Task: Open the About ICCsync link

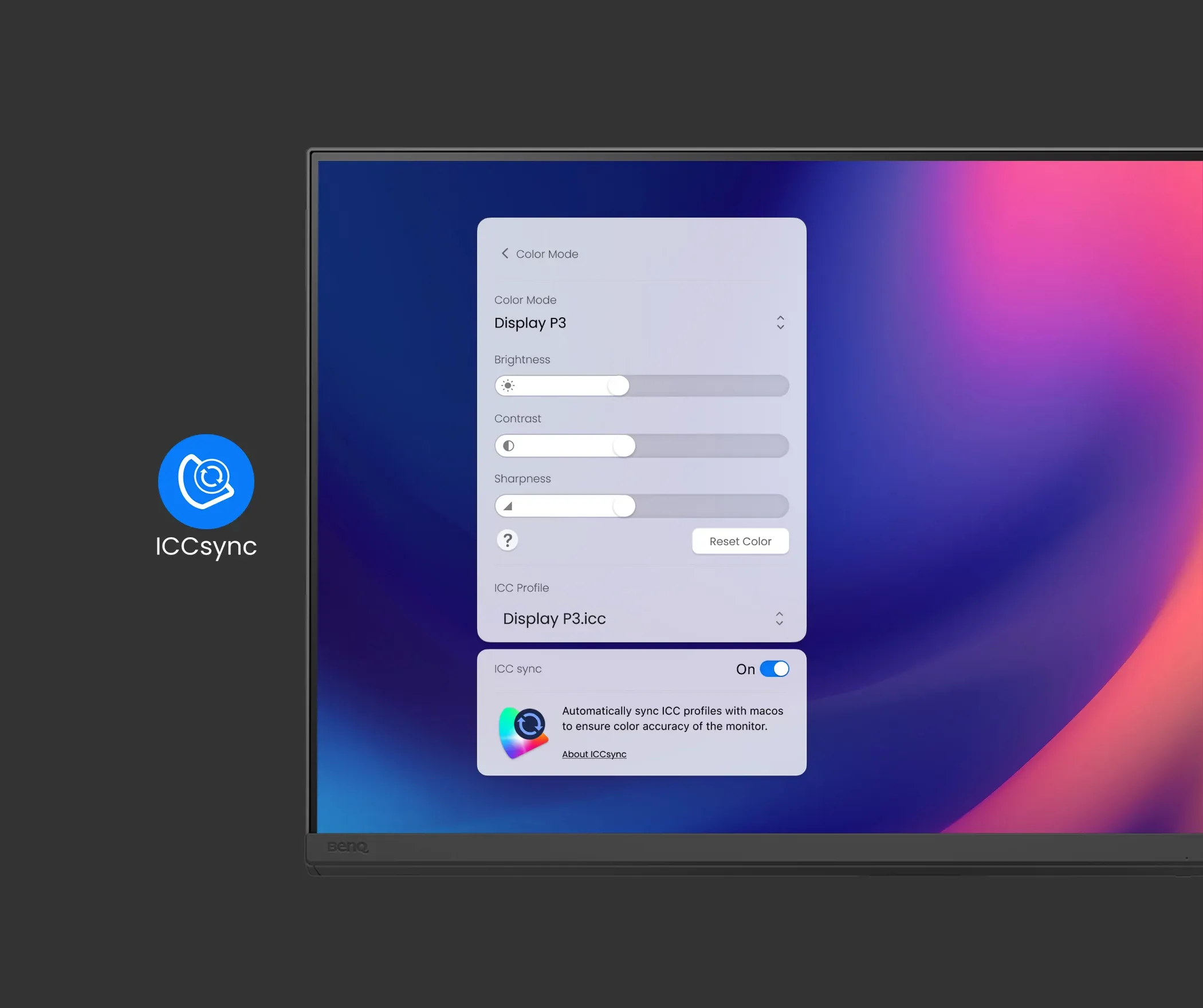Action: point(594,754)
